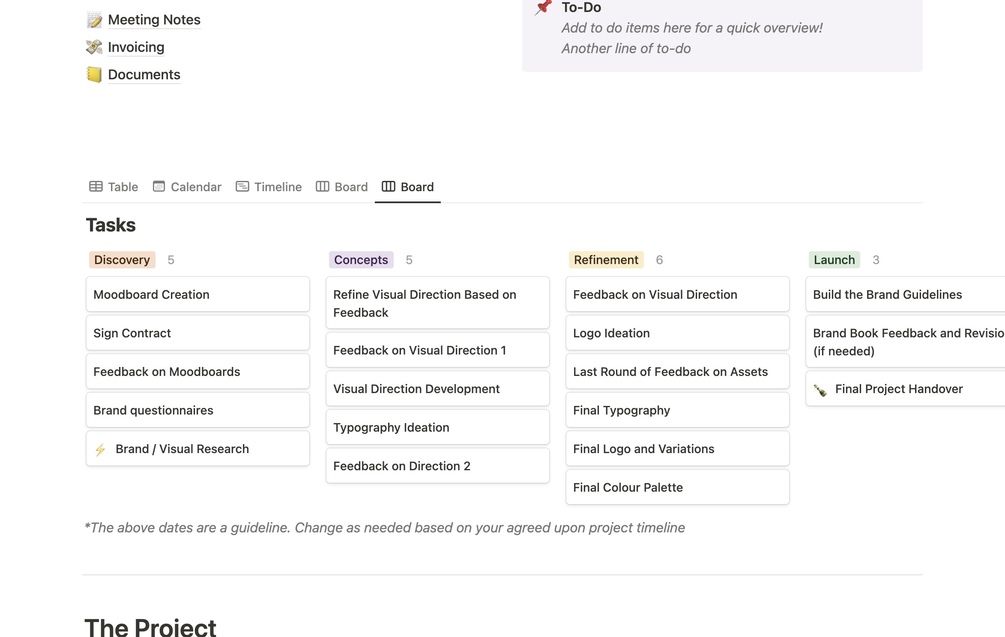Screen dimensions: 1005x637
Task: Click the yellow Refinement group tag
Action: coord(606,260)
